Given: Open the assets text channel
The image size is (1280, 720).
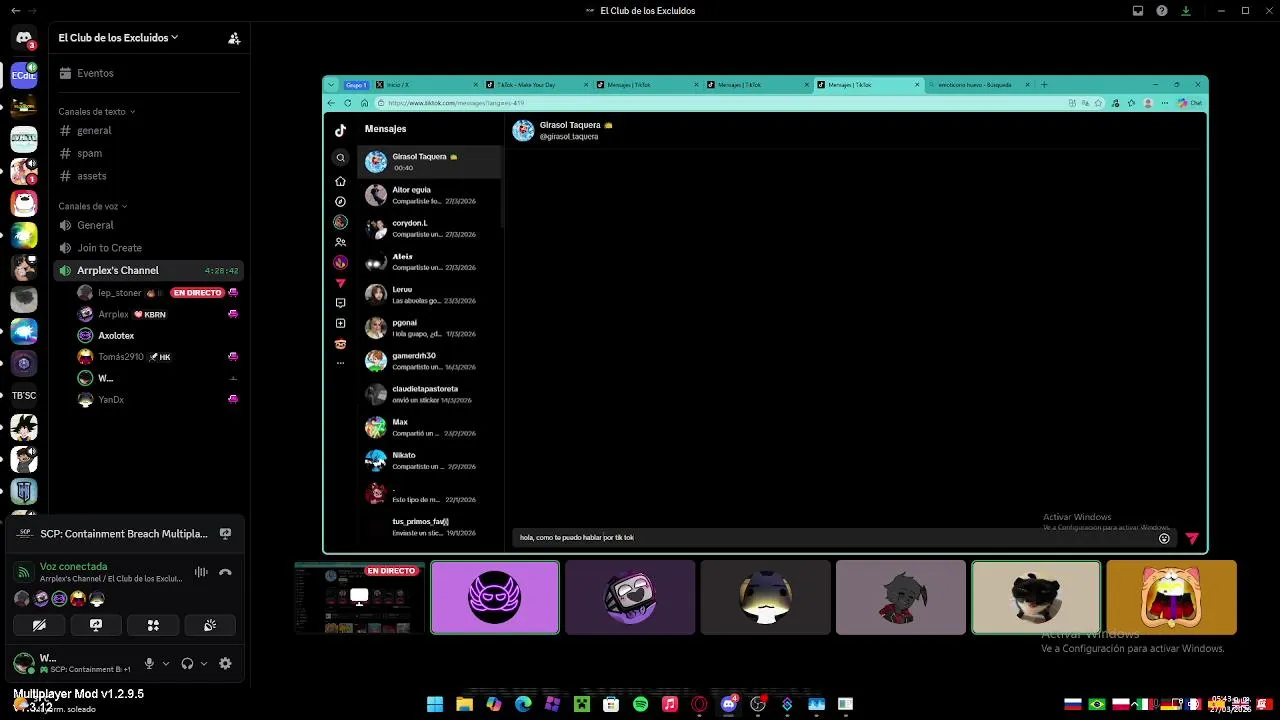Looking at the screenshot, I should (x=92, y=176).
